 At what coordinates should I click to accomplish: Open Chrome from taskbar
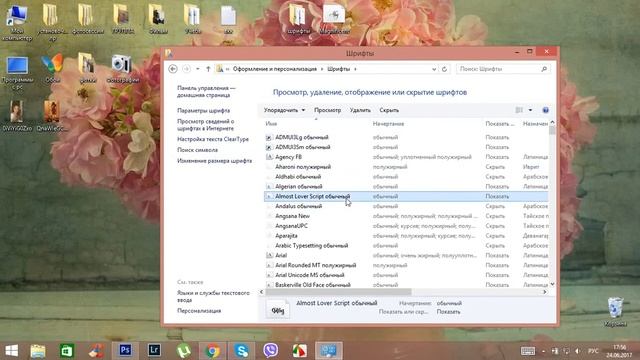(213, 351)
